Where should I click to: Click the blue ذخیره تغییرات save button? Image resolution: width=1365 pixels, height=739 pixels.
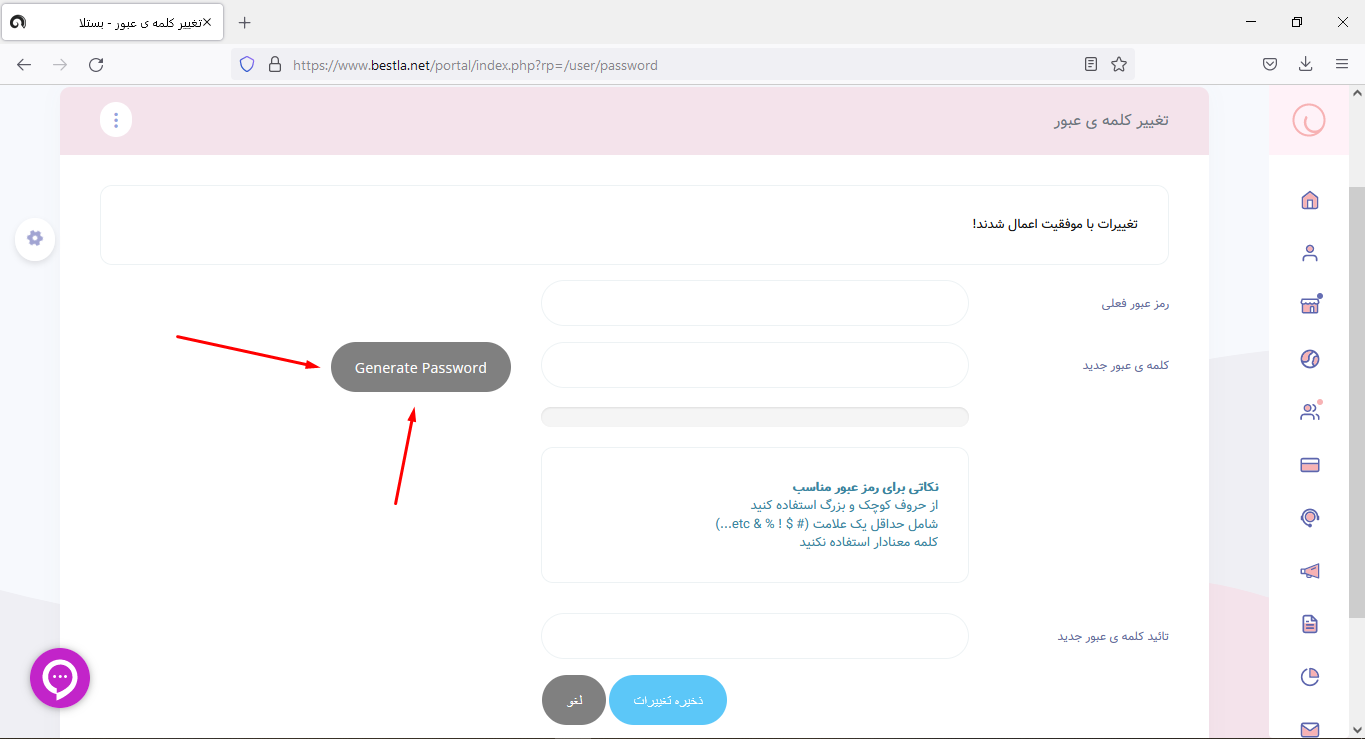point(668,700)
